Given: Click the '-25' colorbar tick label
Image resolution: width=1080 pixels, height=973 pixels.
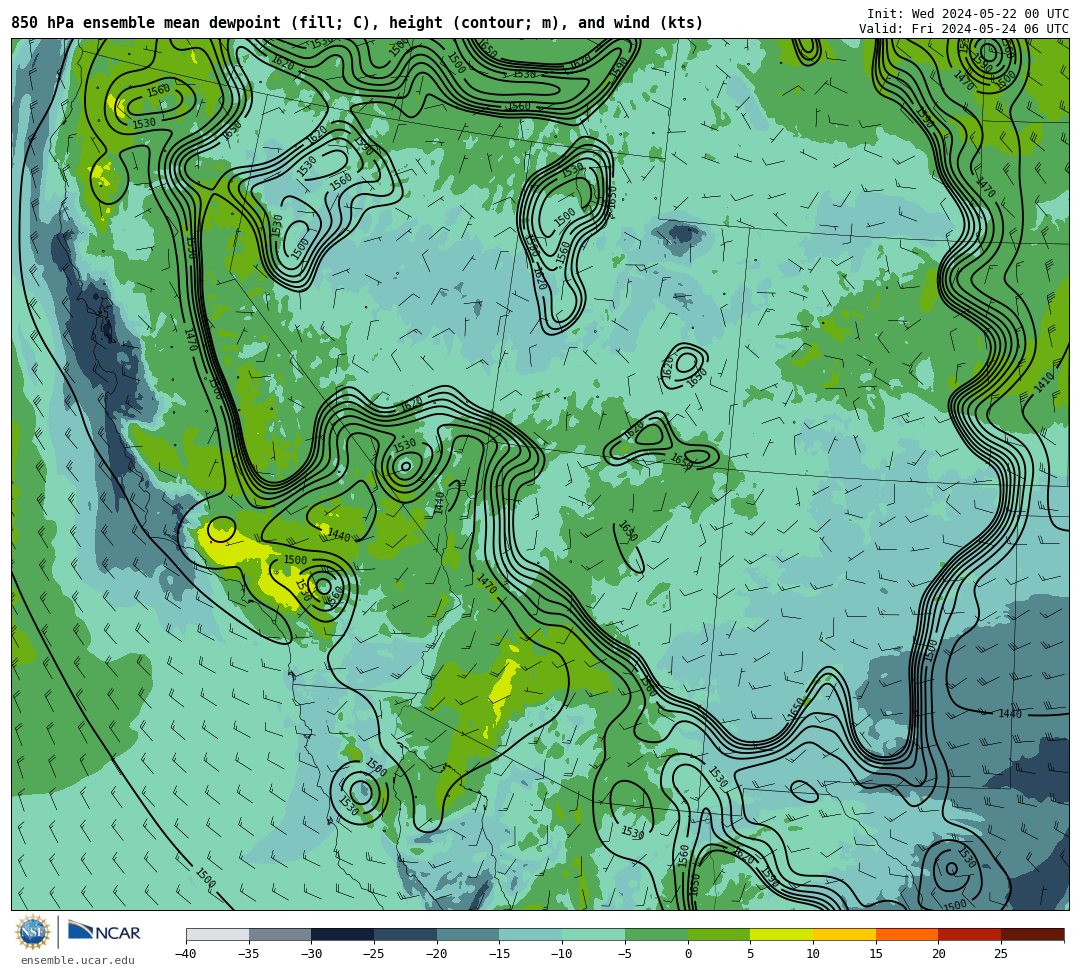Looking at the screenshot, I should (x=374, y=954).
